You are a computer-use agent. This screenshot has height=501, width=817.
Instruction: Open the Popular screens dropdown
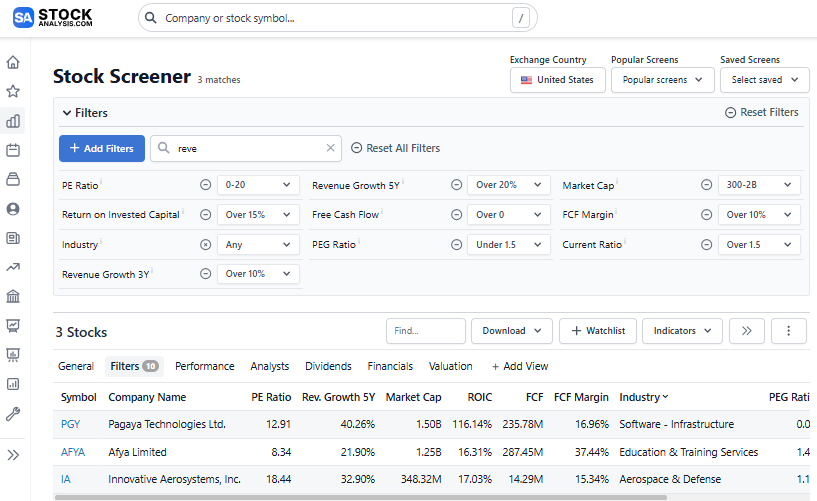(x=662, y=80)
